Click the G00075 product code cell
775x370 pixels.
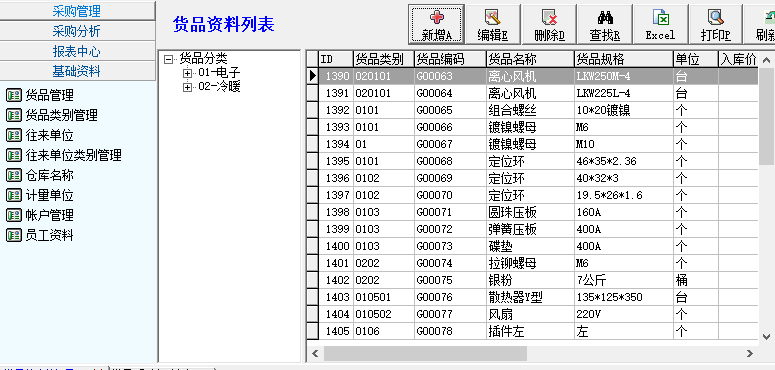pos(450,280)
